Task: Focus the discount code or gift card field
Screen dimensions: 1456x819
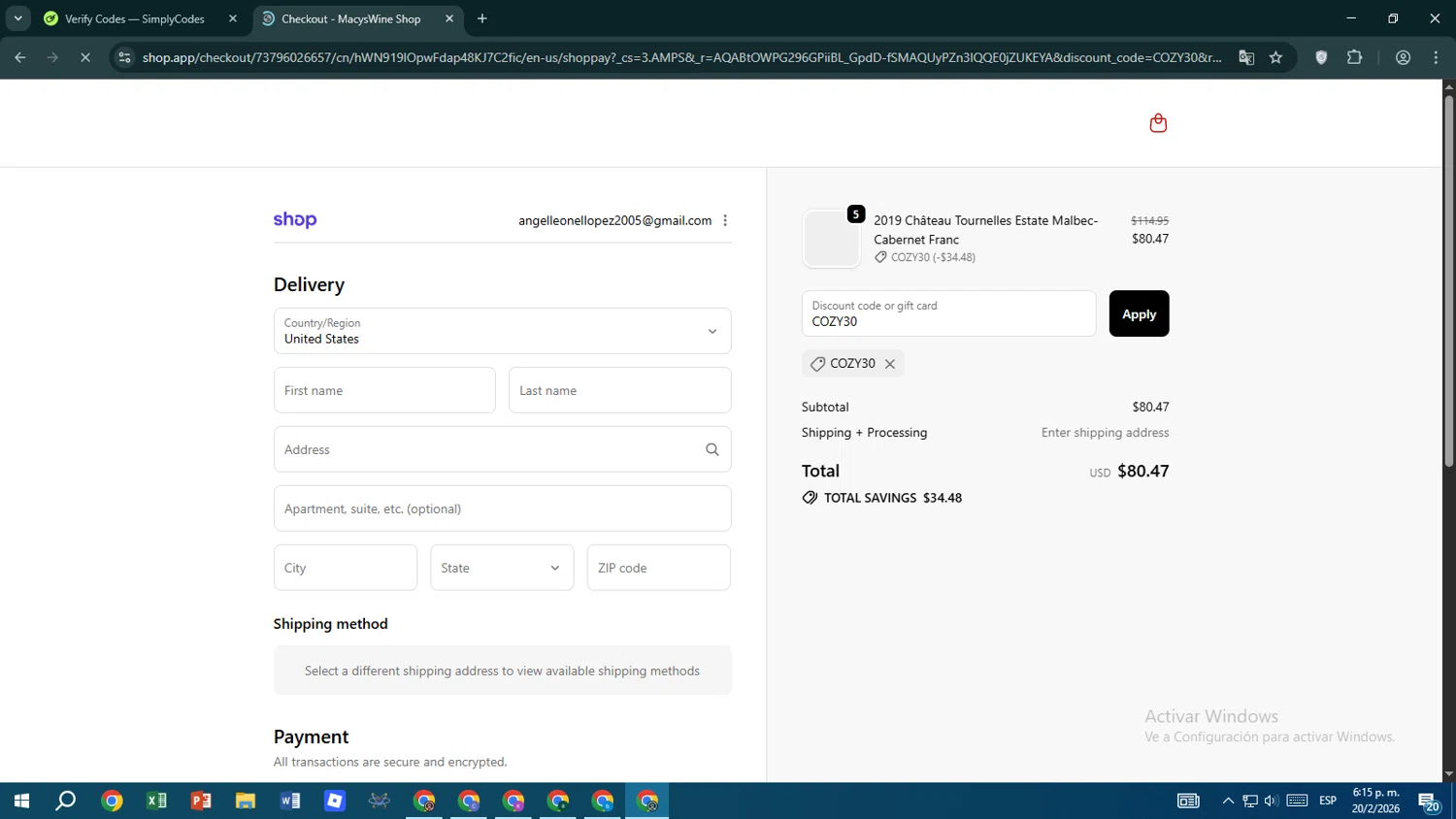Action: (948, 313)
